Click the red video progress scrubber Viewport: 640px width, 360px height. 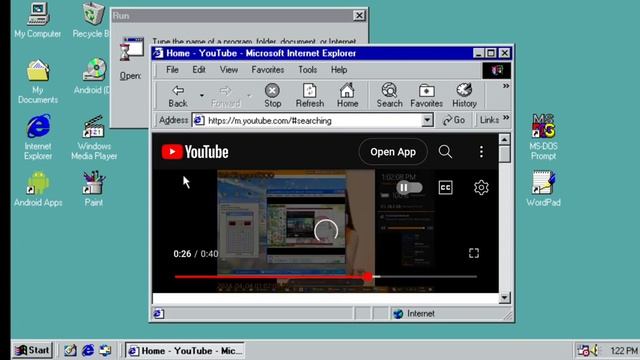368,277
